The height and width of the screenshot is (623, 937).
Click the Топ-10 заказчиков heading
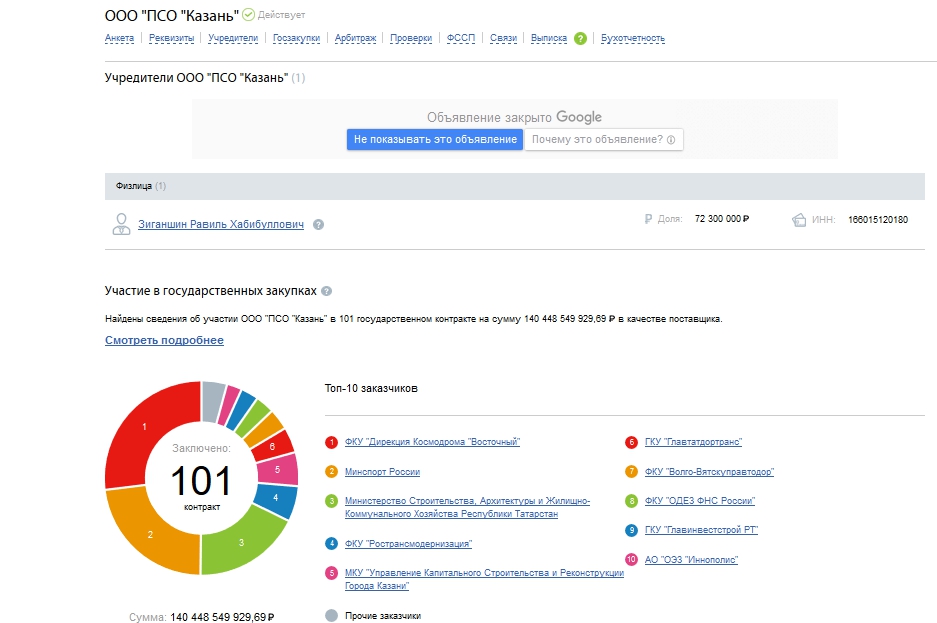pyautogui.click(x=371, y=388)
